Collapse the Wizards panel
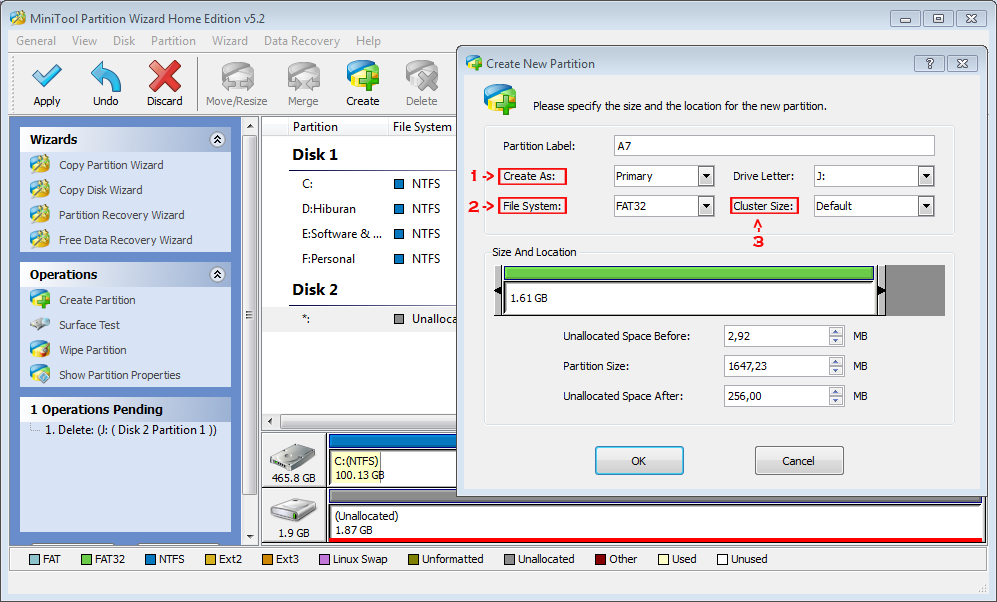 217,139
